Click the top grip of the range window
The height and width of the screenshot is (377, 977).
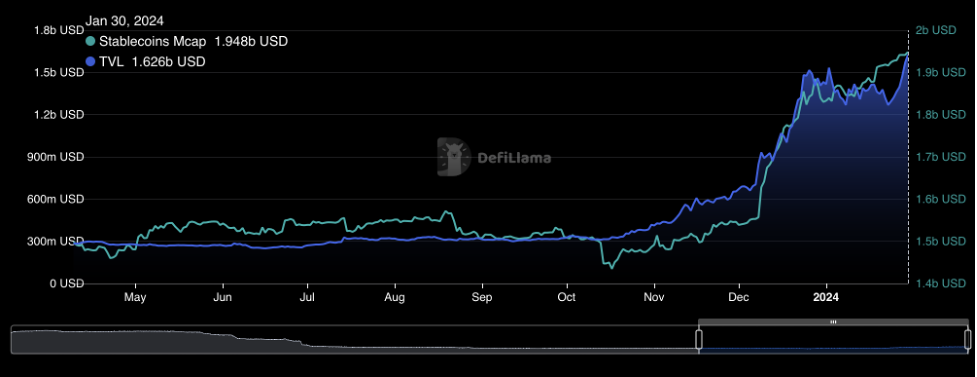point(834,322)
